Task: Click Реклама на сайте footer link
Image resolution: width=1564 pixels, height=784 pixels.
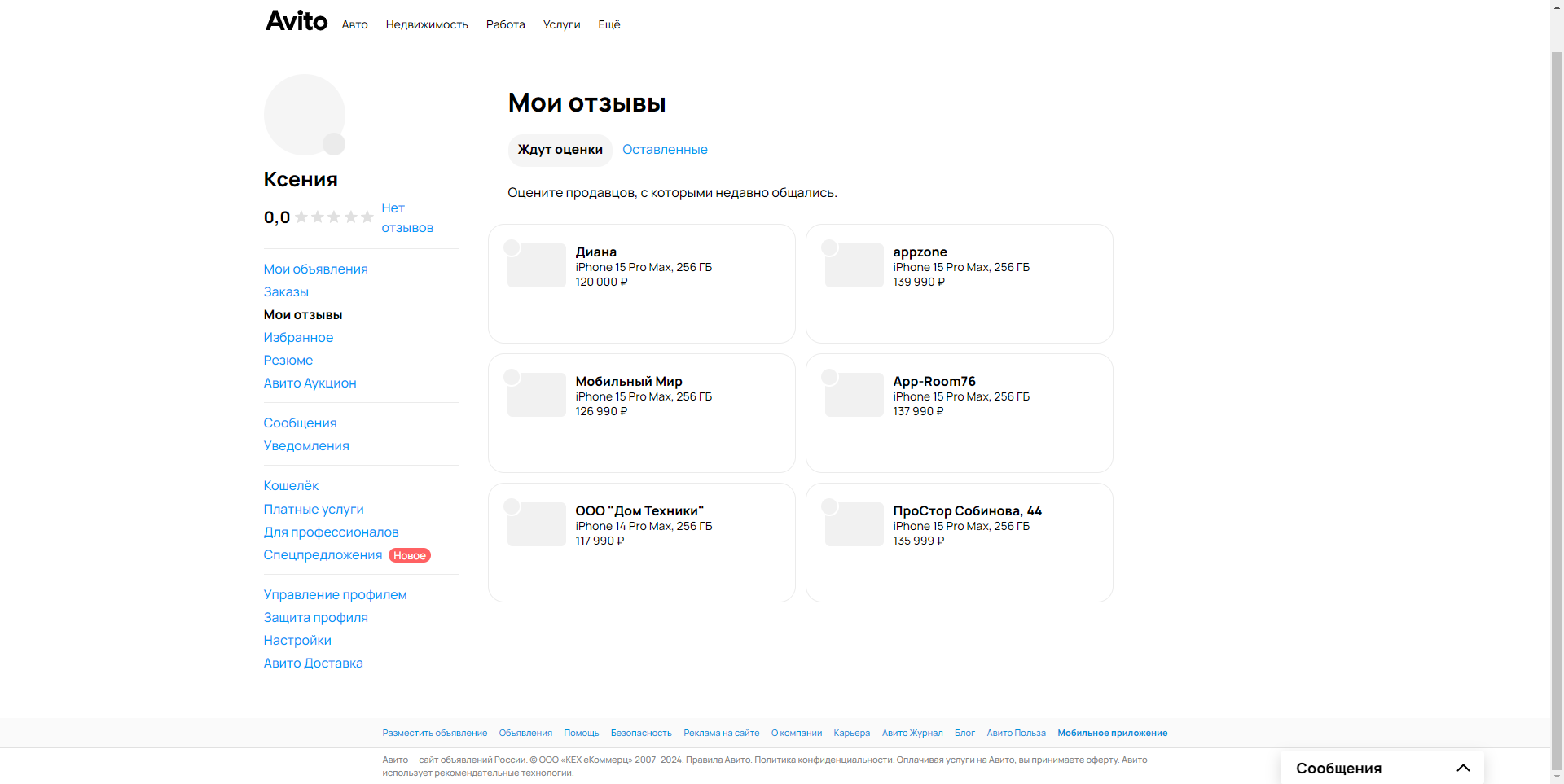Action: tap(722, 734)
